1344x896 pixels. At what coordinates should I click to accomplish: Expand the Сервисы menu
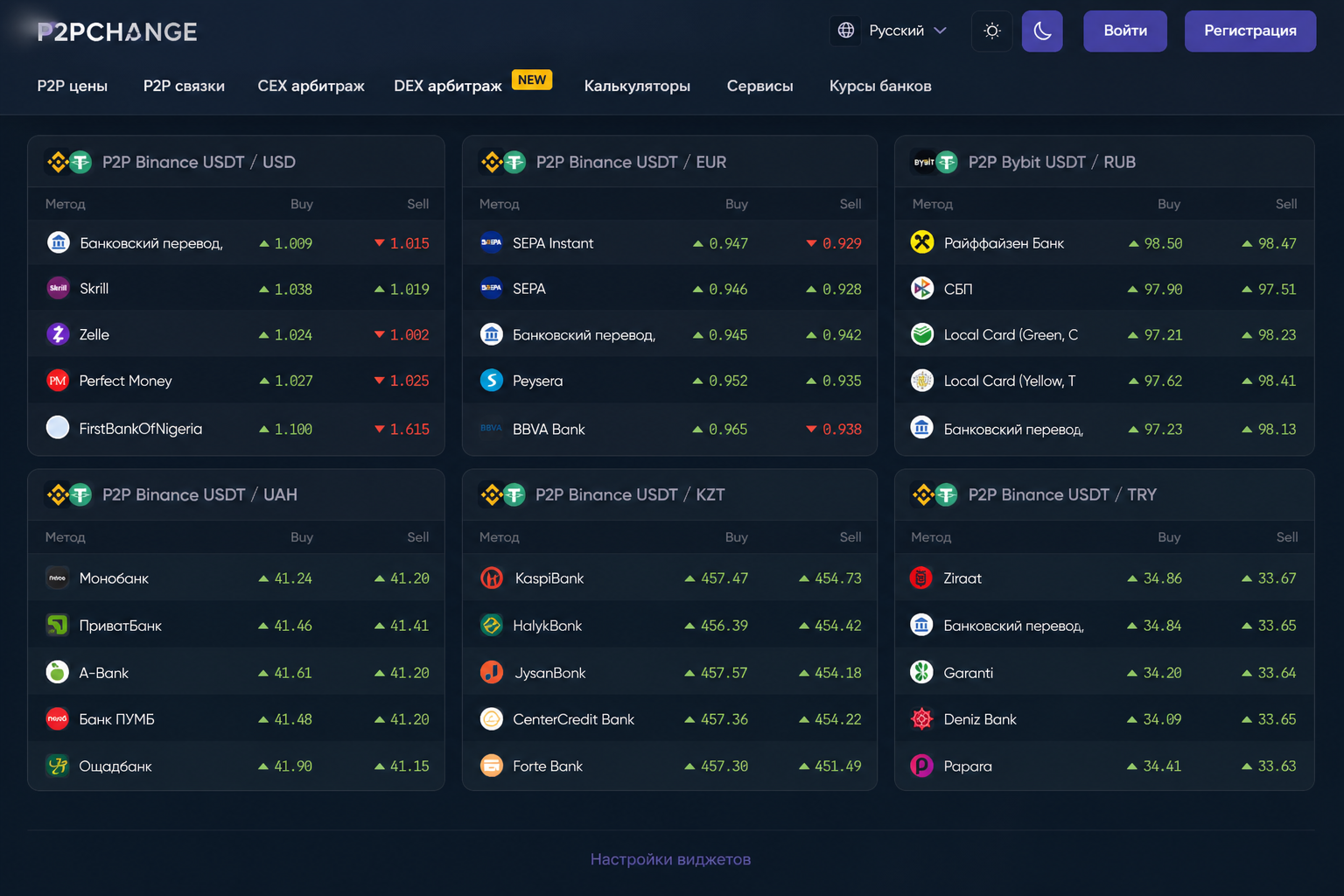[x=759, y=86]
